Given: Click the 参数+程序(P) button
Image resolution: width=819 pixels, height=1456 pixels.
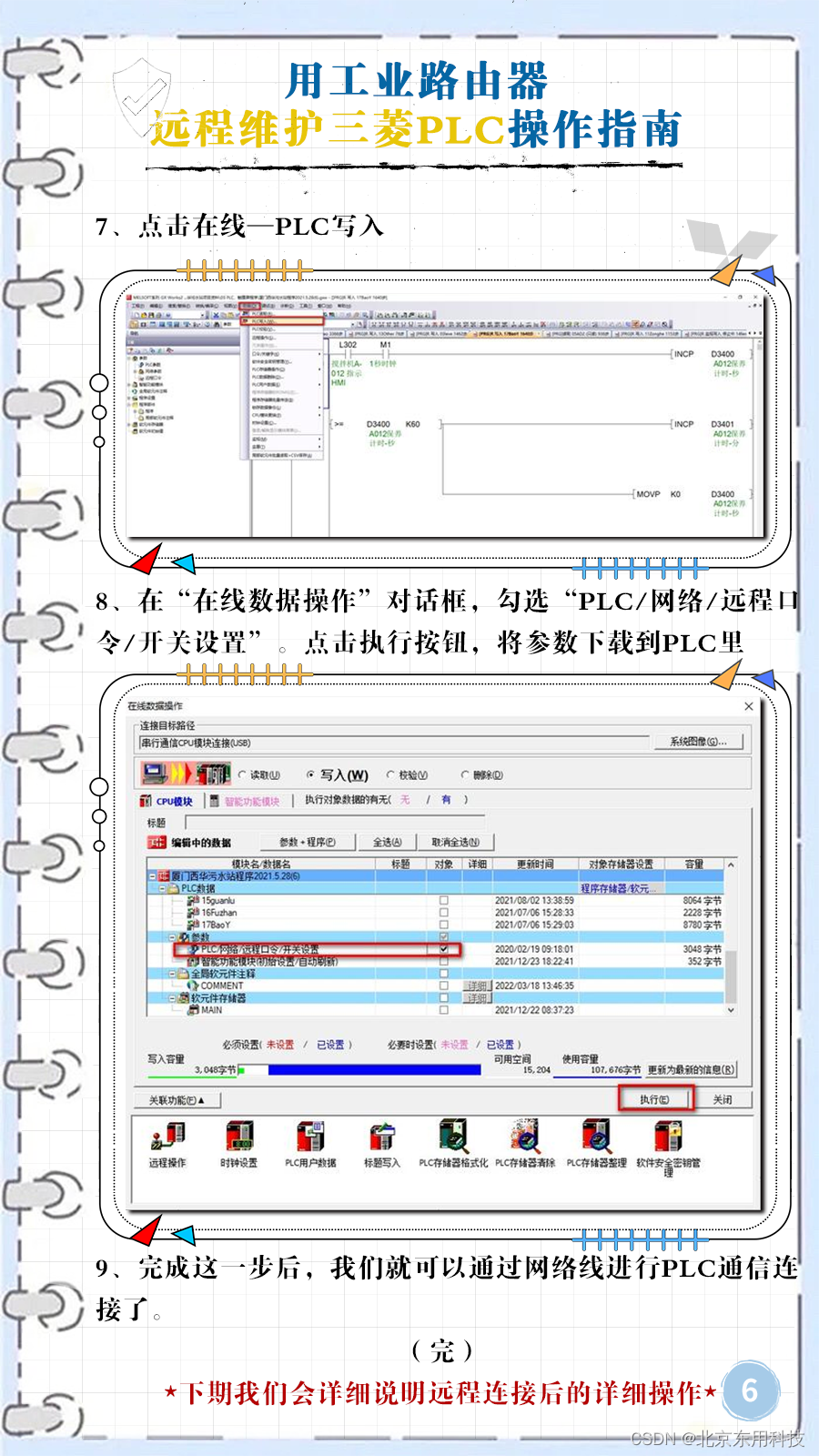Looking at the screenshot, I should [x=307, y=842].
